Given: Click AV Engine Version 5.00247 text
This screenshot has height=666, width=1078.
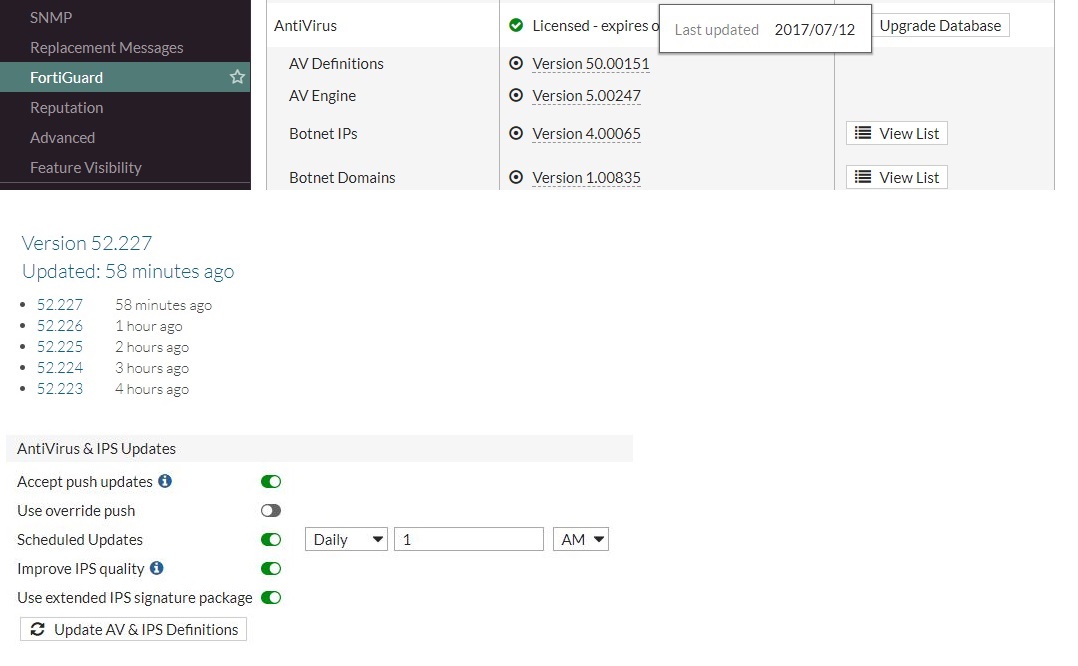Looking at the screenshot, I should [x=586, y=96].
